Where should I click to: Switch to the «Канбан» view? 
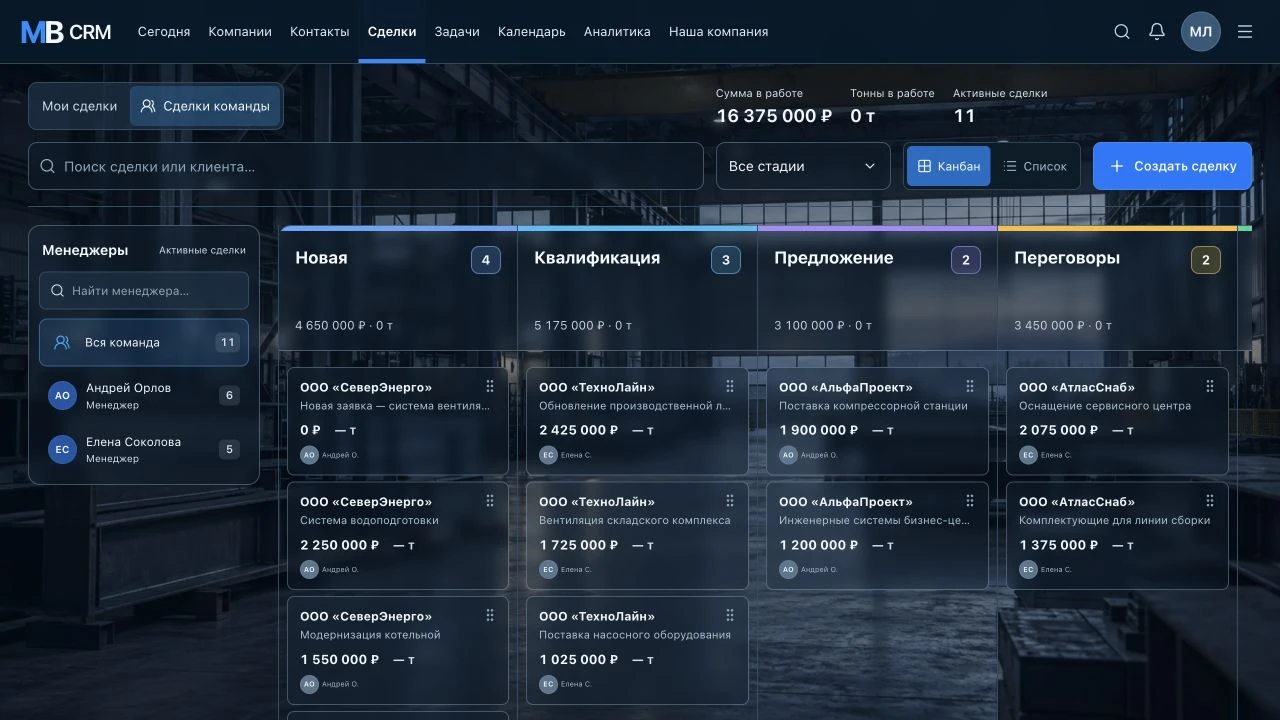[x=948, y=166]
